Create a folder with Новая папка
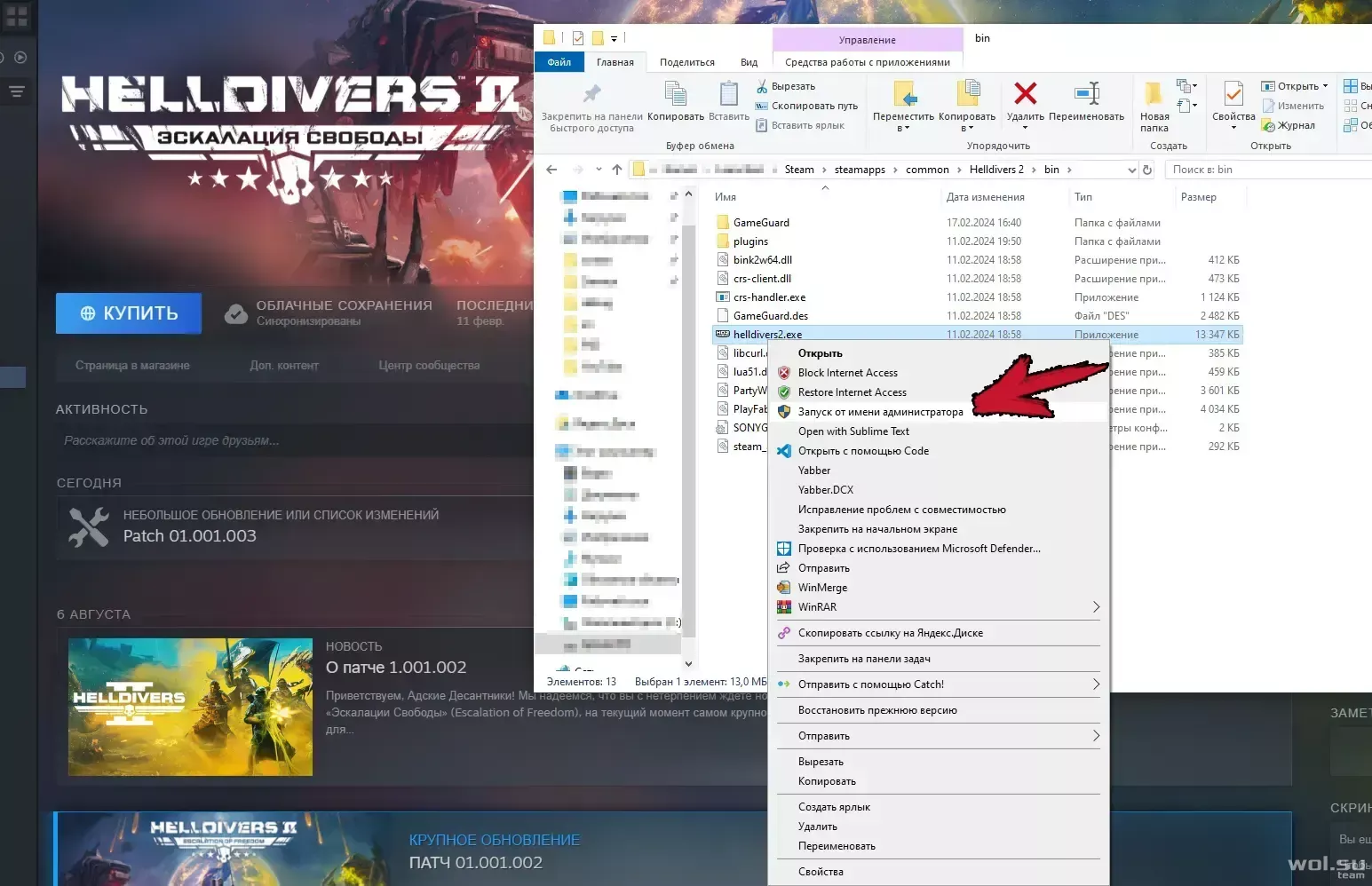 click(x=1154, y=107)
